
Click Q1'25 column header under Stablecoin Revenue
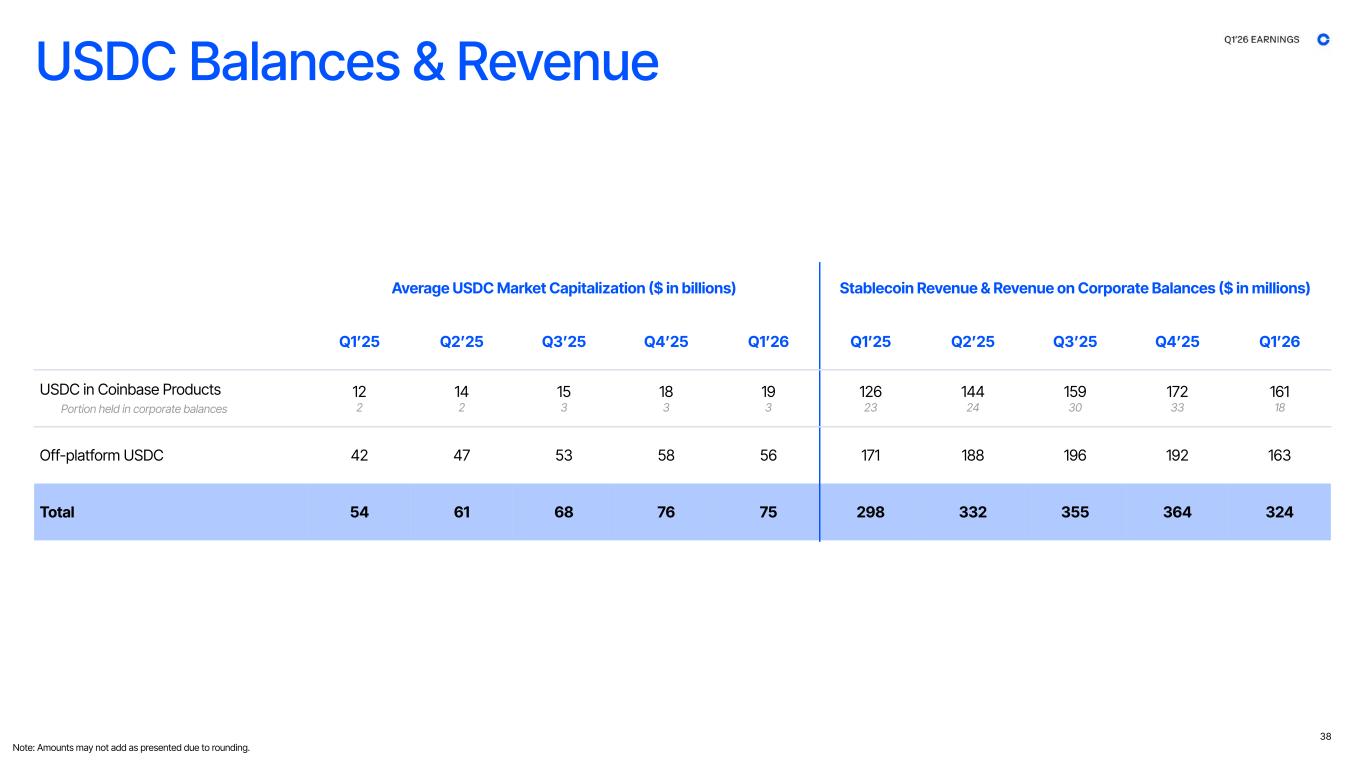[871, 342]
